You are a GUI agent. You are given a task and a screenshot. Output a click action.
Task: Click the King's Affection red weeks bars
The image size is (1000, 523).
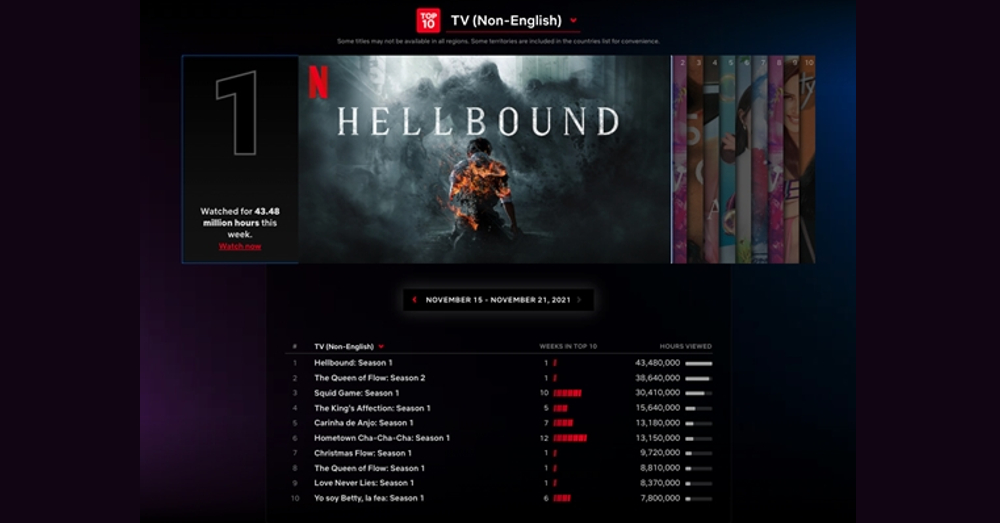[x=561, y=408]
